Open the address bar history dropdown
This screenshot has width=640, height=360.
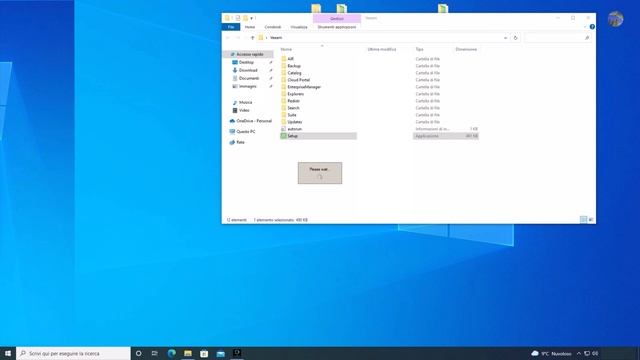click(x=505, y=38)
